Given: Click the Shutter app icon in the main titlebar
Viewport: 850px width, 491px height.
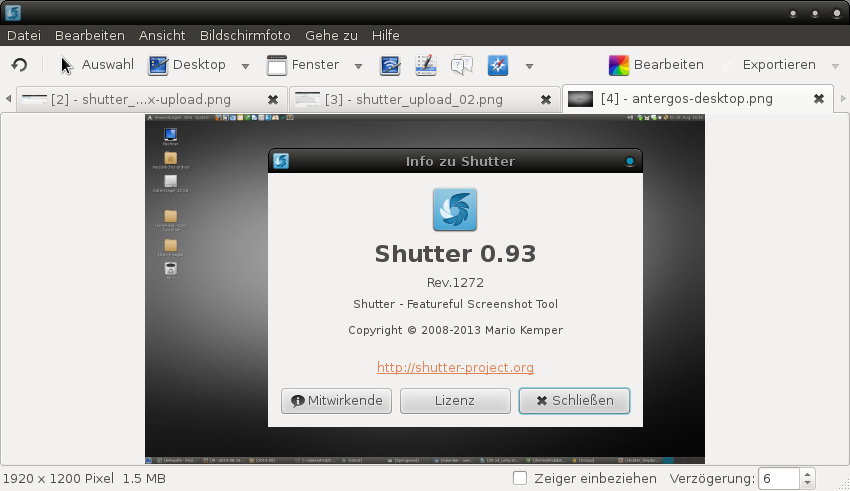Looking at the screenshot, I should click(x=13, y=12).
